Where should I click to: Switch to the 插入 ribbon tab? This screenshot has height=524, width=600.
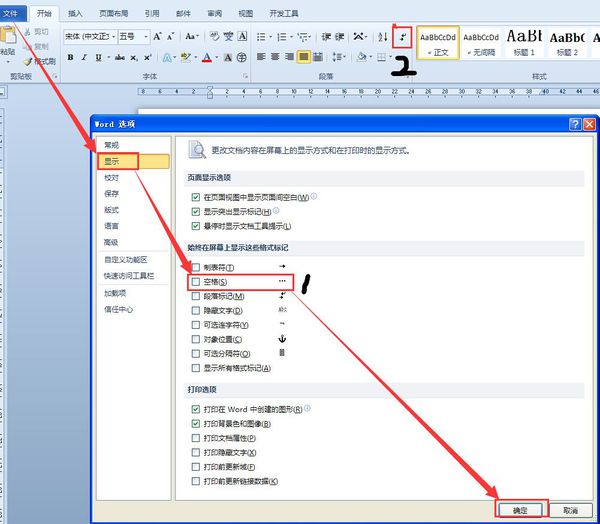75,13
